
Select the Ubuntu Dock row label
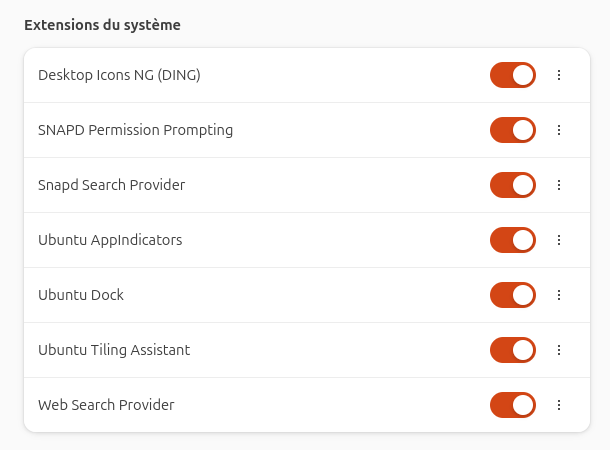pyautogui.click(x=81, y=295)
